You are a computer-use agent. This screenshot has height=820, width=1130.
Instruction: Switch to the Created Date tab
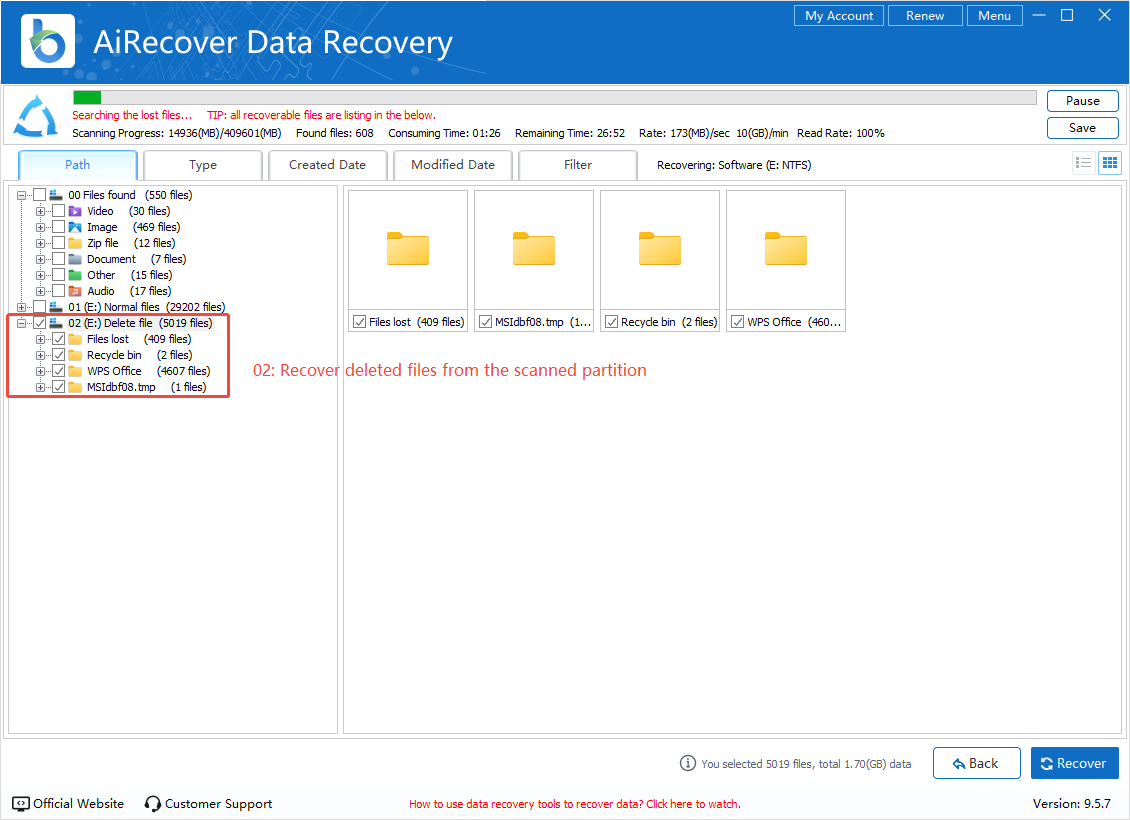[327, 165]
